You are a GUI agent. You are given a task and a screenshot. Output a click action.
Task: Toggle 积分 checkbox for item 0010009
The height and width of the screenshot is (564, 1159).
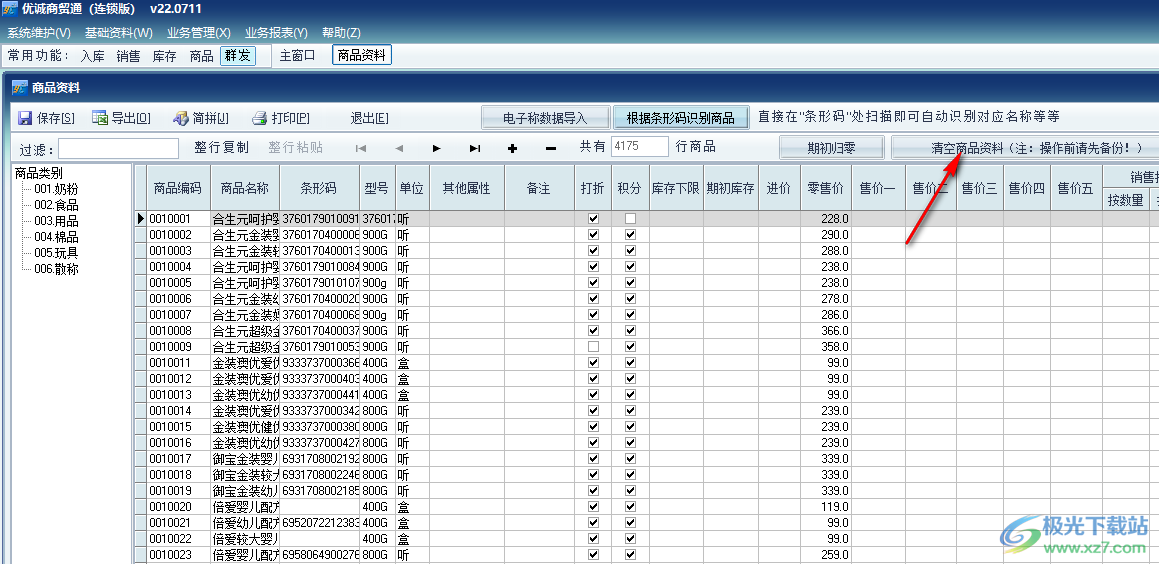[x=631, y=347]
